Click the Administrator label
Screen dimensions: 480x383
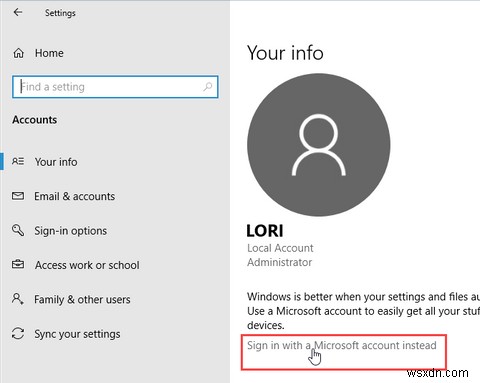pyautogui.click(x=280, y=262)
